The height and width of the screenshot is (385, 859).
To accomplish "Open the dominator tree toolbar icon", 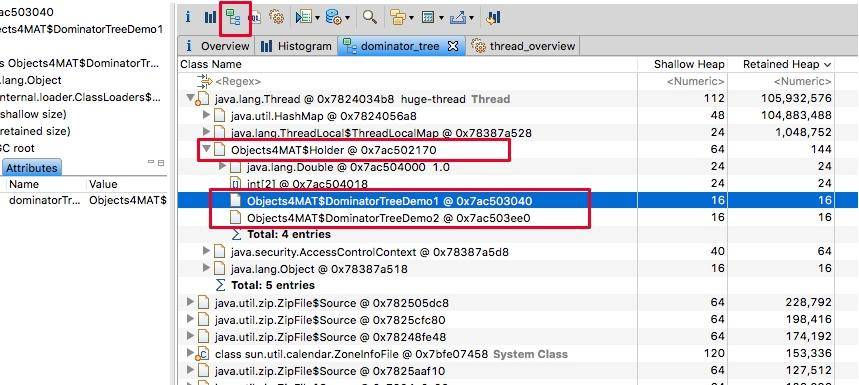I will tap(233, 18).
